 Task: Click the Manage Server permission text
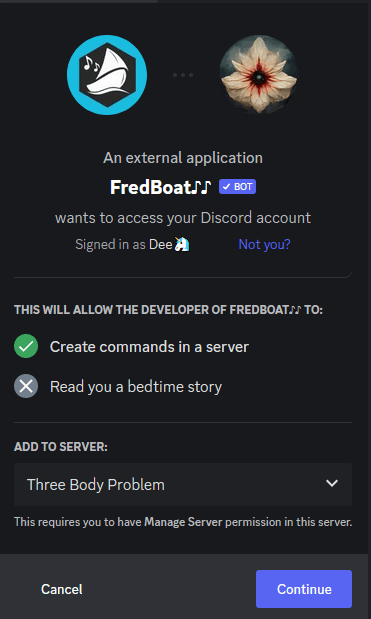click(183, 522)
